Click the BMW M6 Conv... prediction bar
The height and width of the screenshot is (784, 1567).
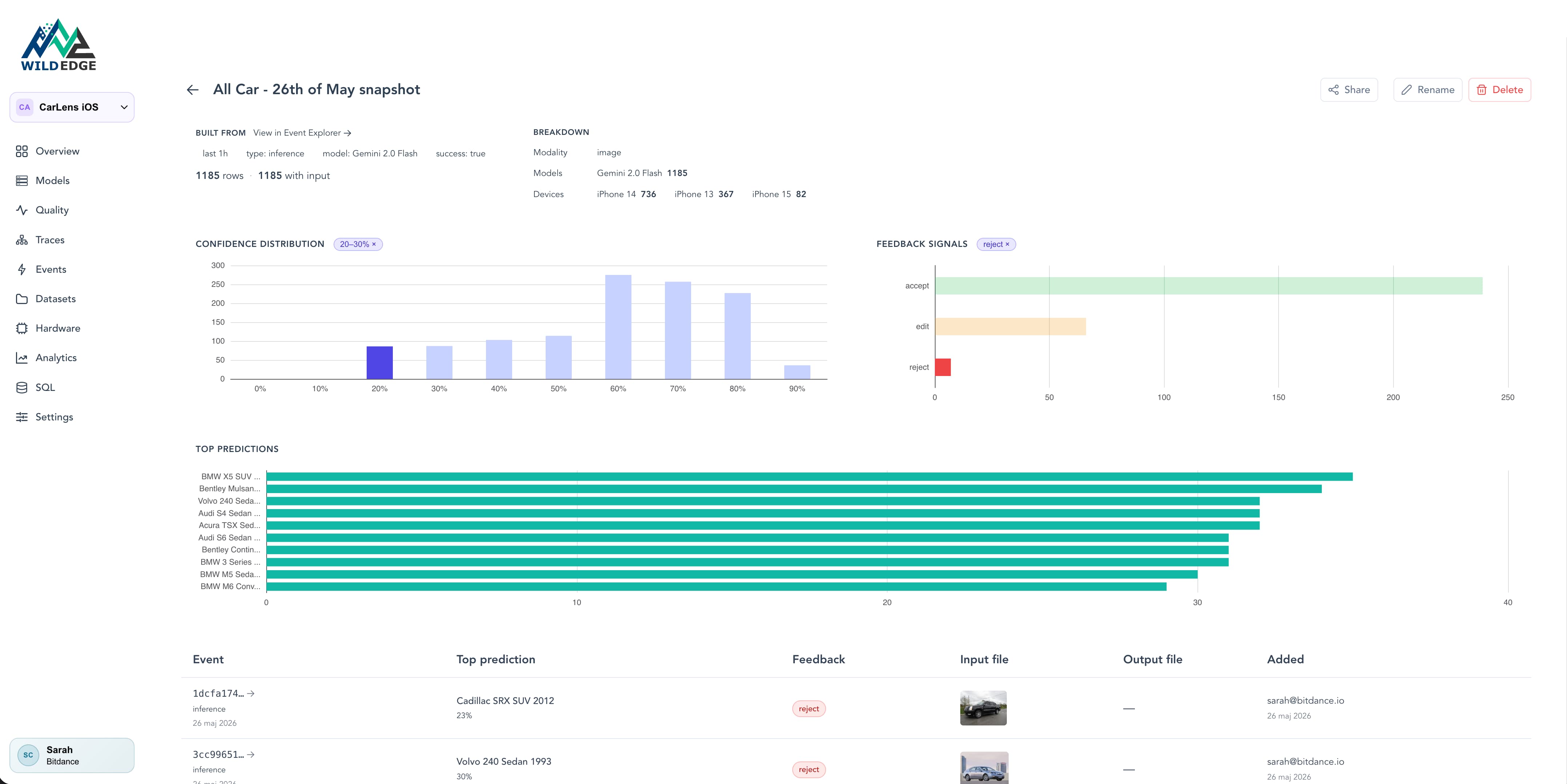[717, 586]
